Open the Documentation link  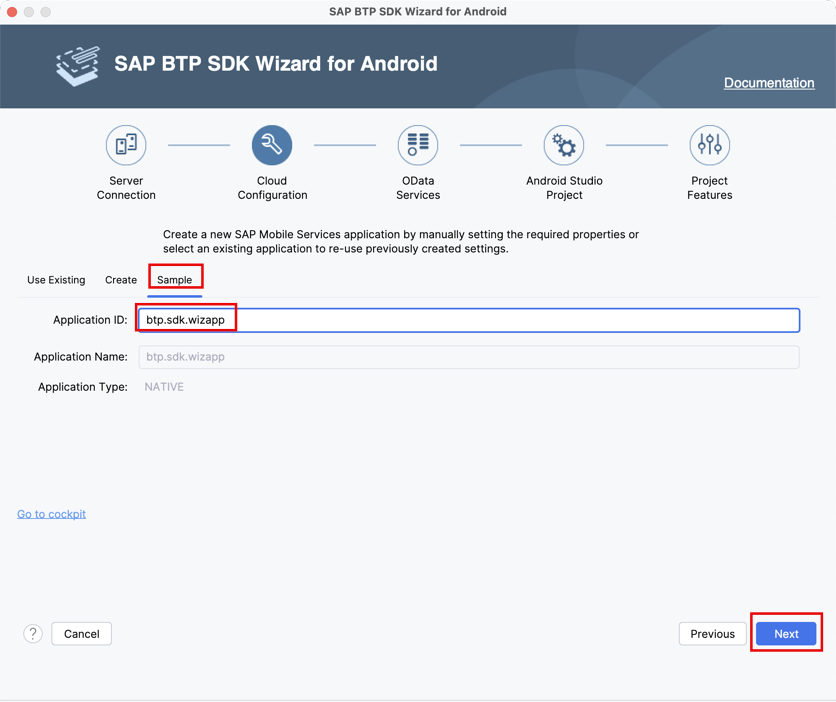pyautogui.click(x=769, y=83)
